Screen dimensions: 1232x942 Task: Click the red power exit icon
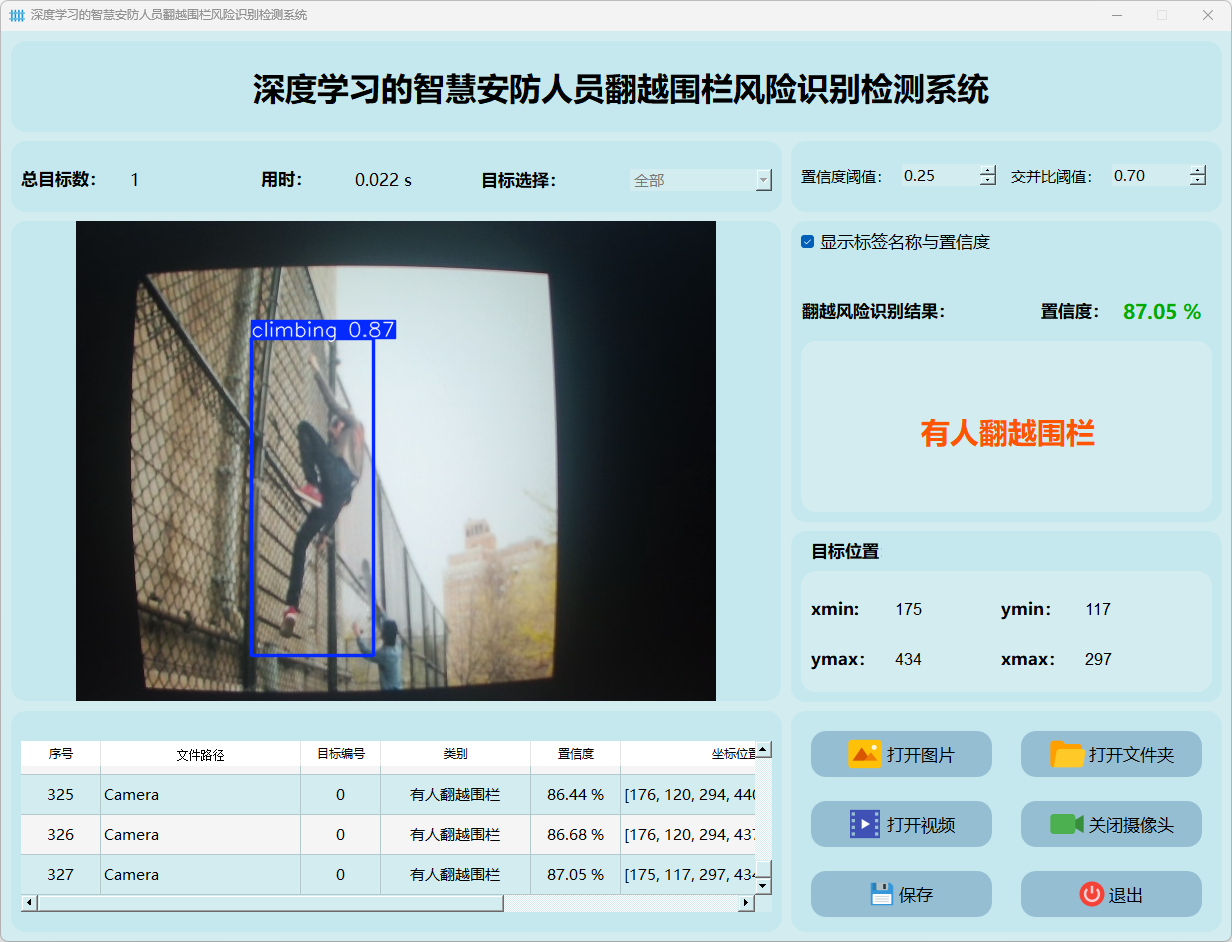click(x=1091, y=894)
